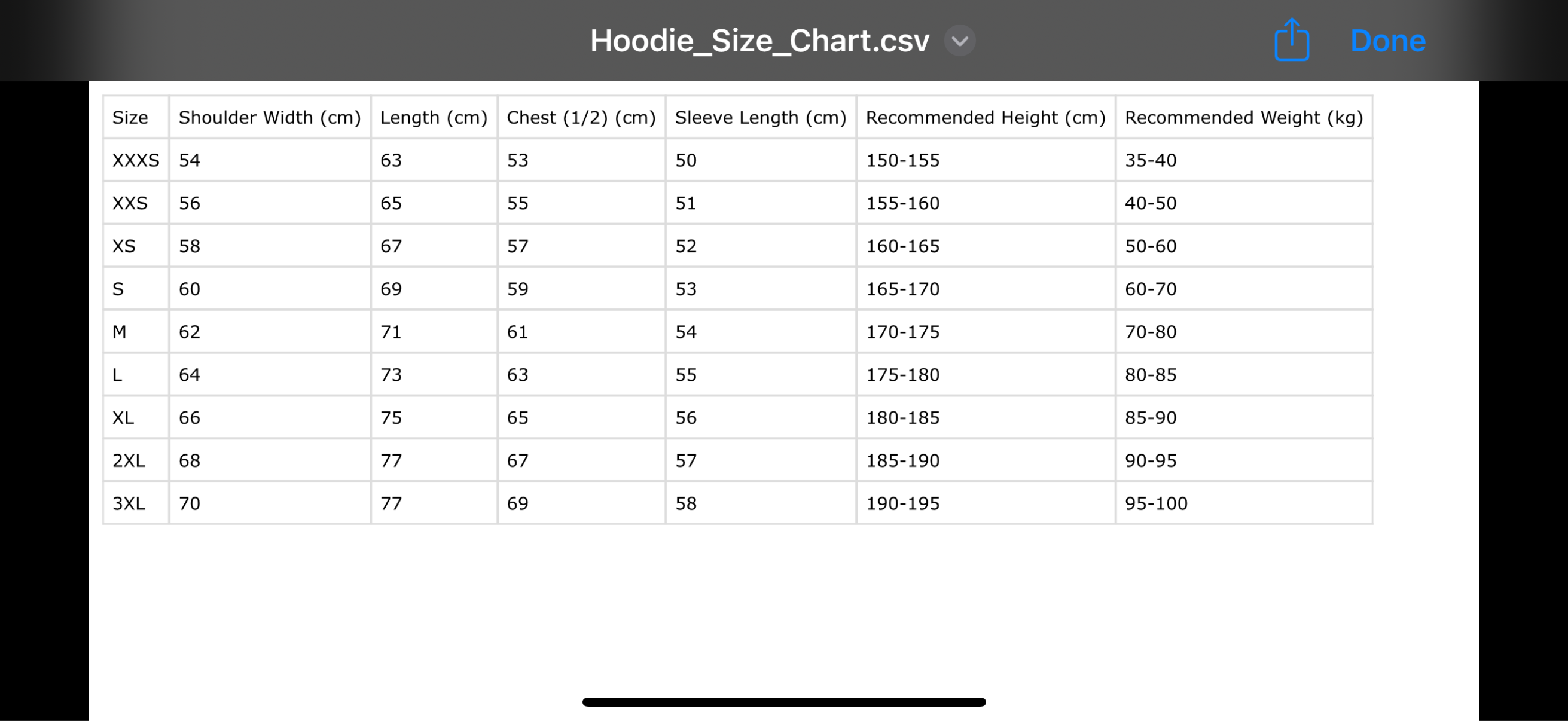This screenshot has width=1568, height=721.
Task: Select the Shoulder Width (cm) header cell
Action: (269, 117)
